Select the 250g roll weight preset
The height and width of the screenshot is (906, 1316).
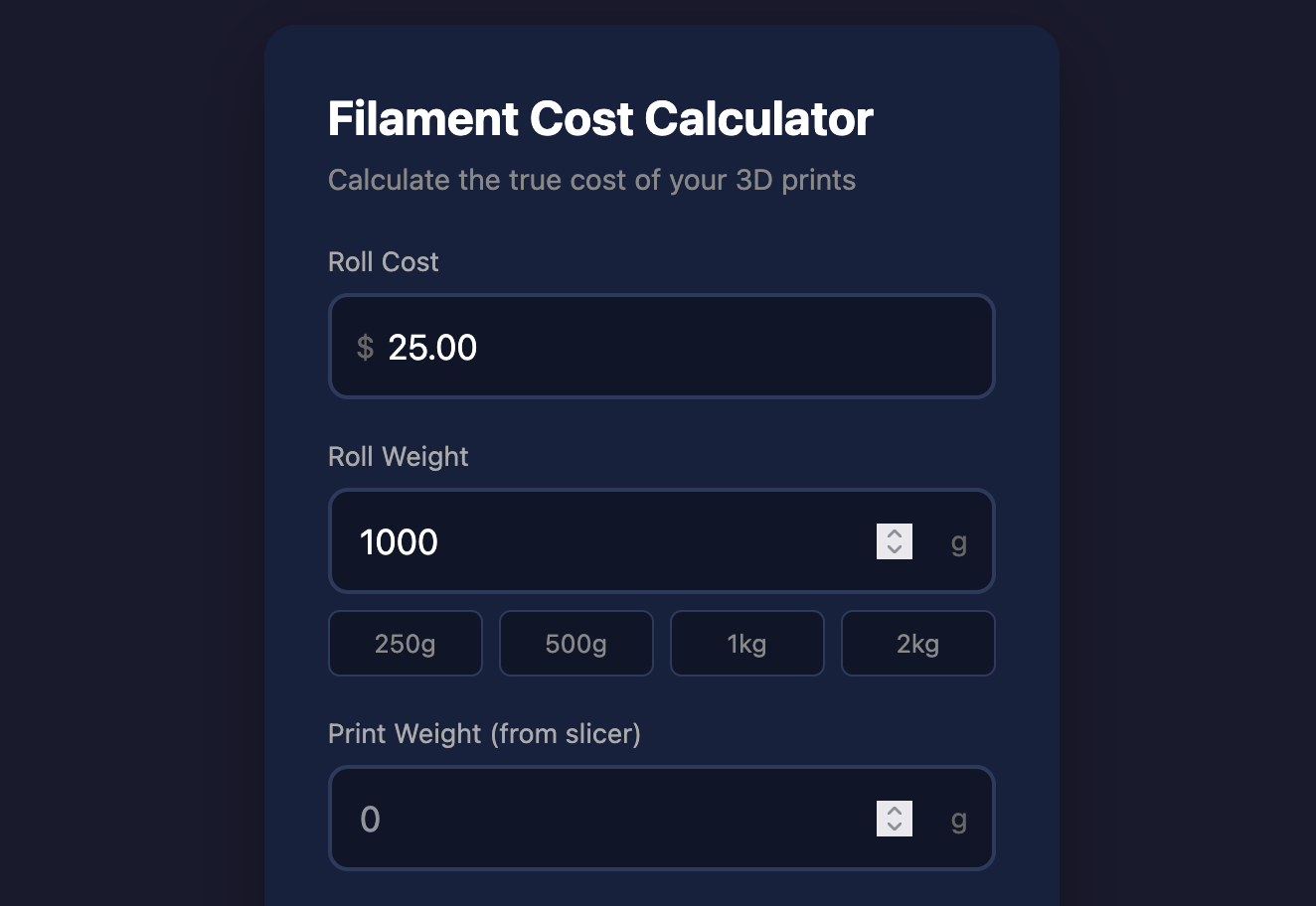pos(405,643)
